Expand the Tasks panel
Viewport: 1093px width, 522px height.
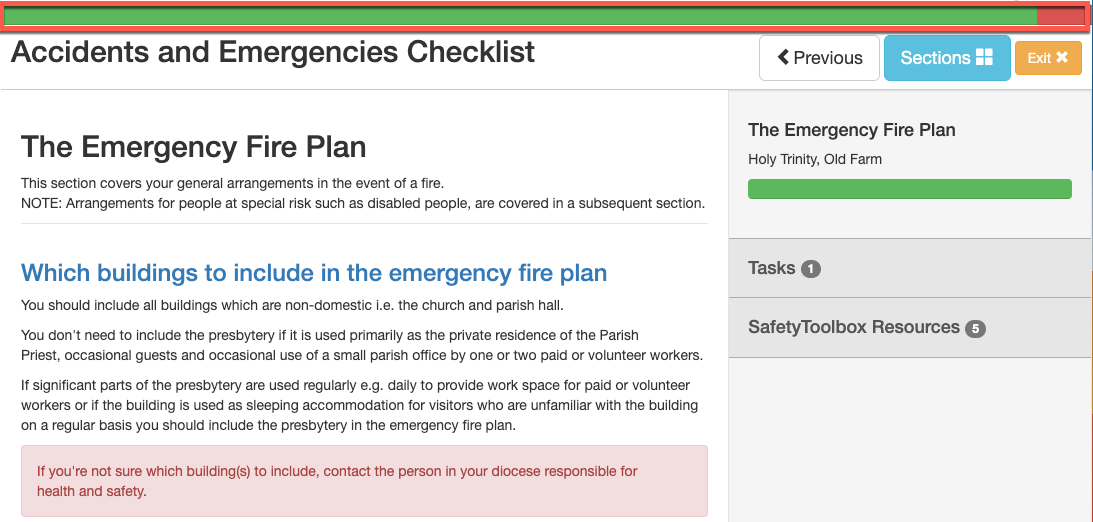[x=910, y=268]
